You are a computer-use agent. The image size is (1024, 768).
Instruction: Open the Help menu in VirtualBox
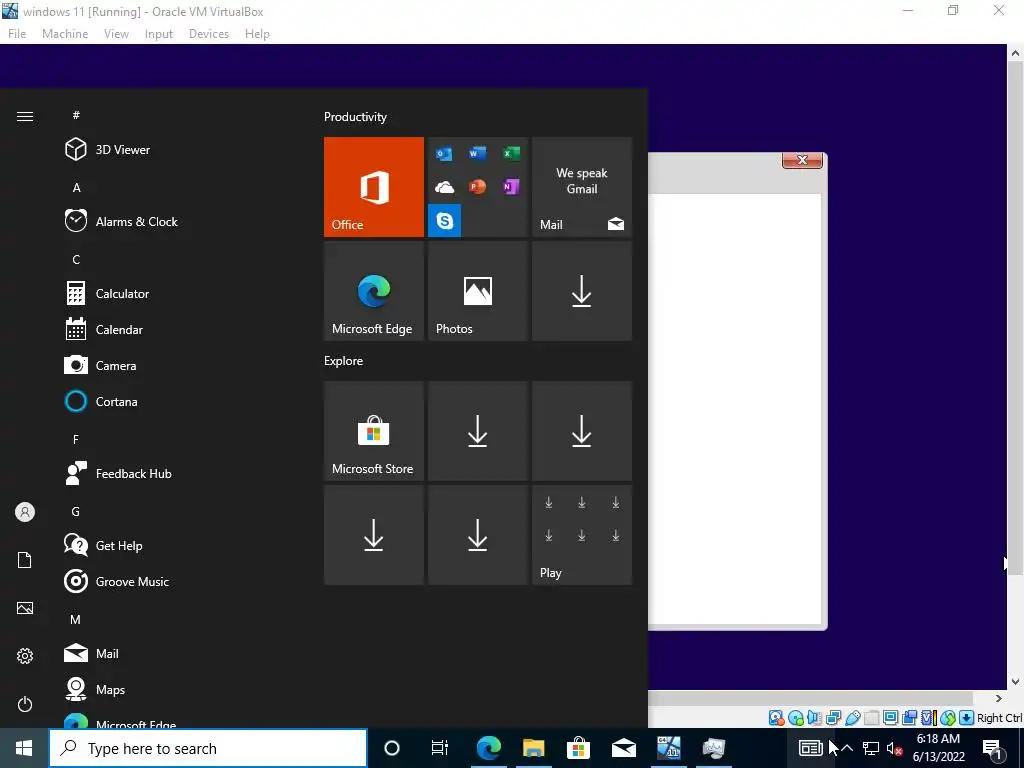point(257,34)
